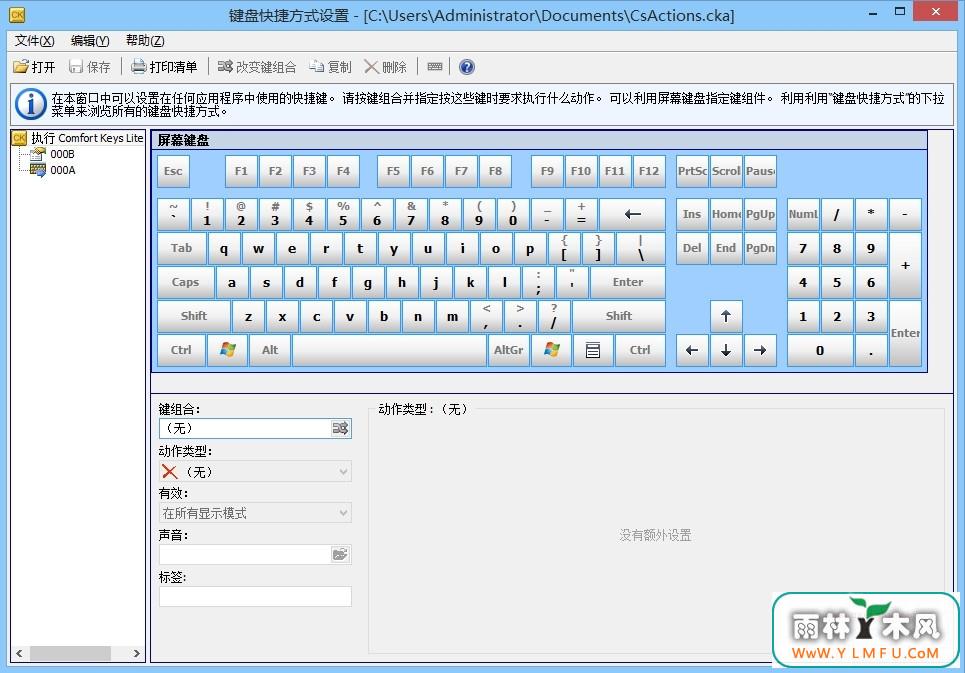Click the tilde backtick key

174,214
